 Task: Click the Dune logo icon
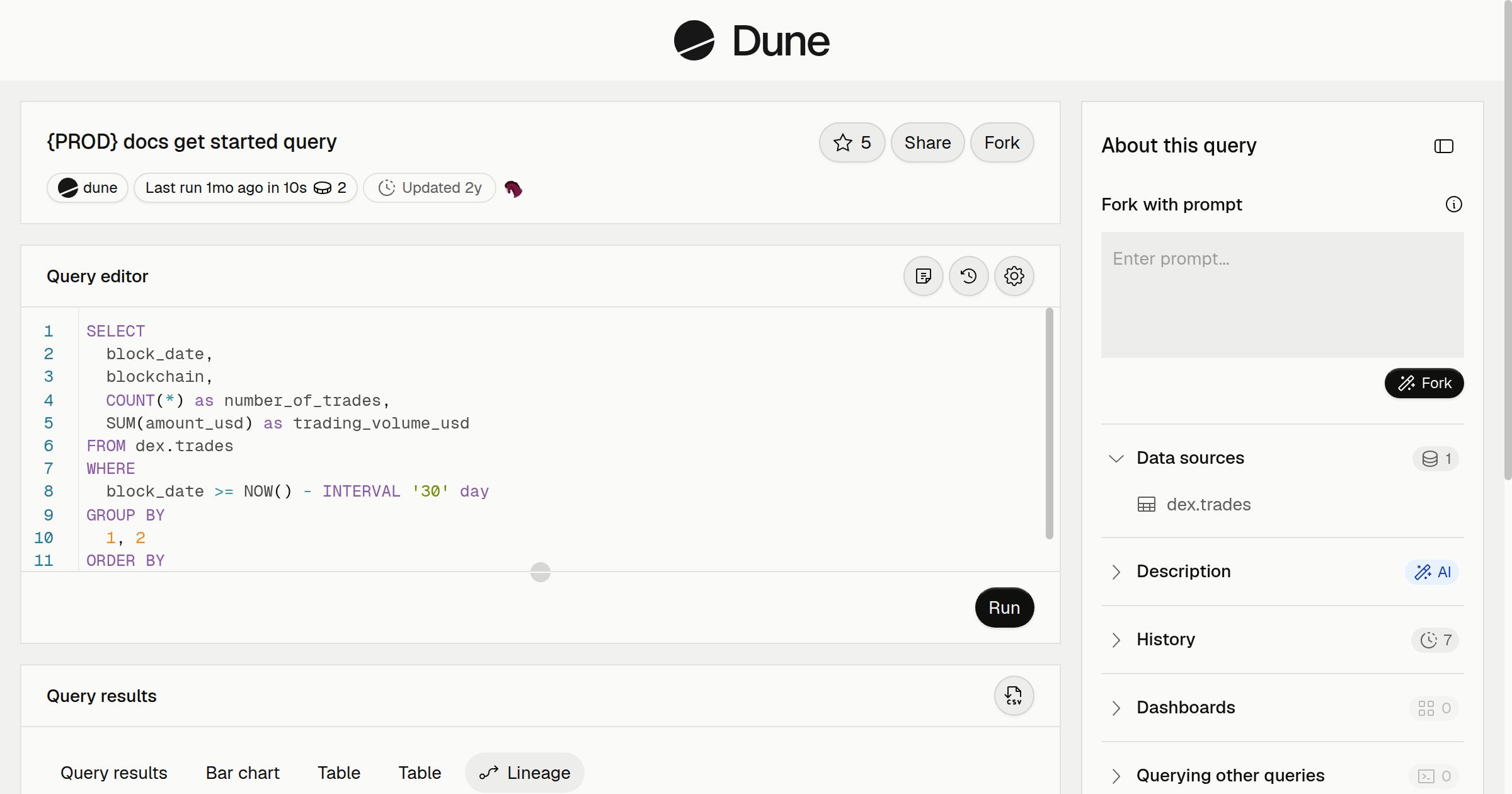(694, 40)
